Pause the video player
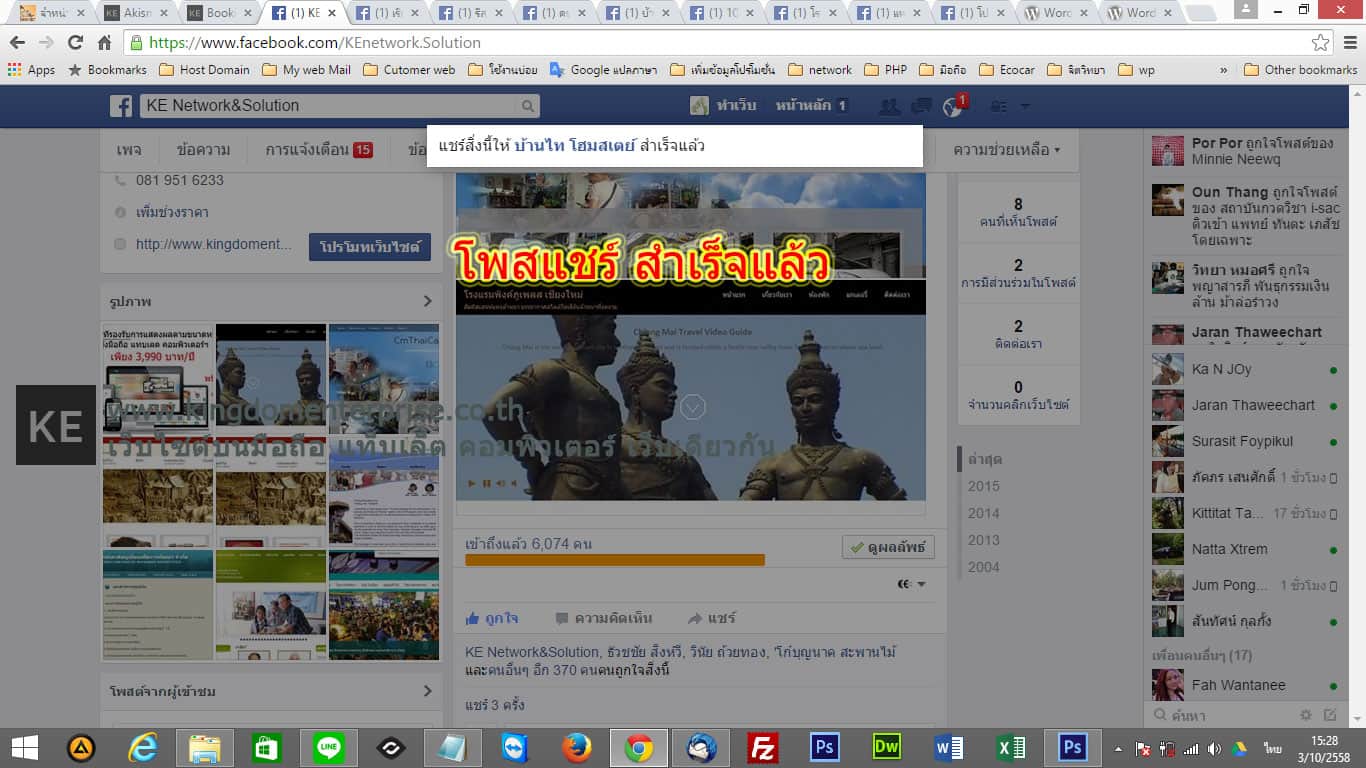The width and height of the screenshot is (1366, 768). coord(487,483)
